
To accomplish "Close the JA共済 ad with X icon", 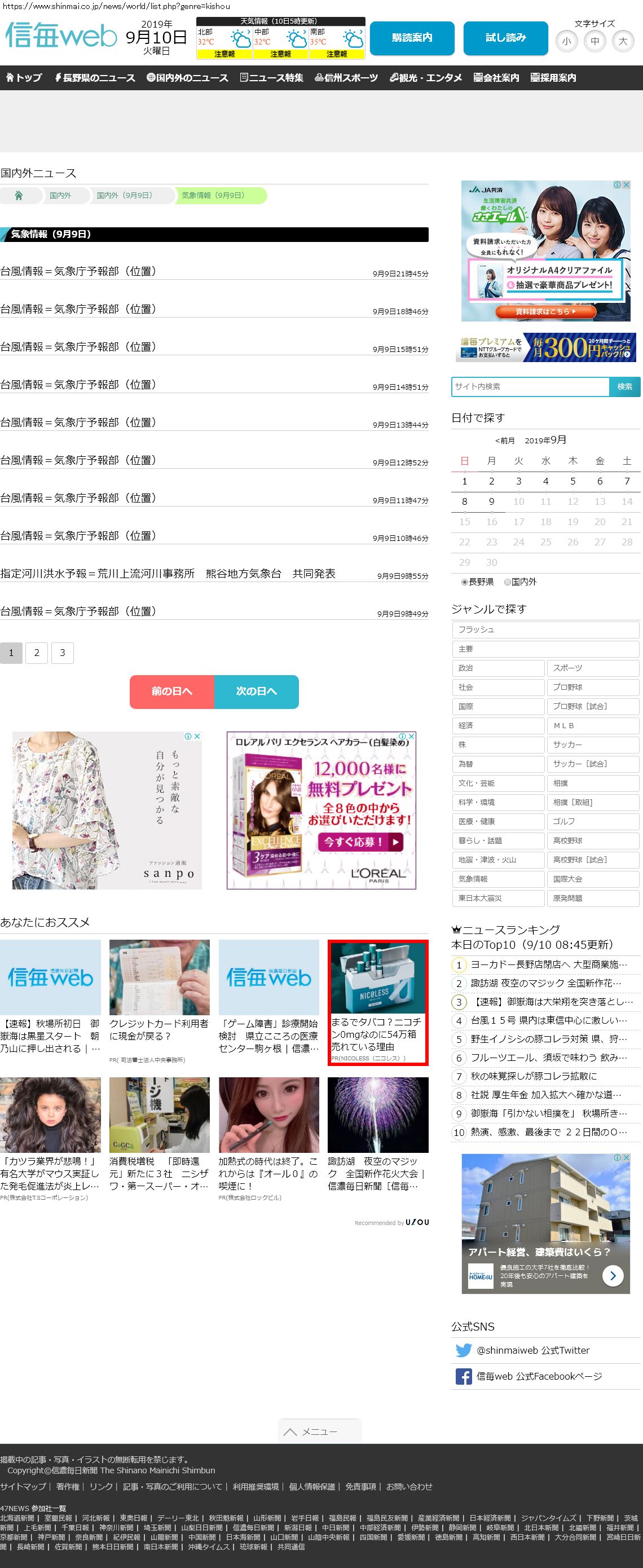I will coord(626,184).
